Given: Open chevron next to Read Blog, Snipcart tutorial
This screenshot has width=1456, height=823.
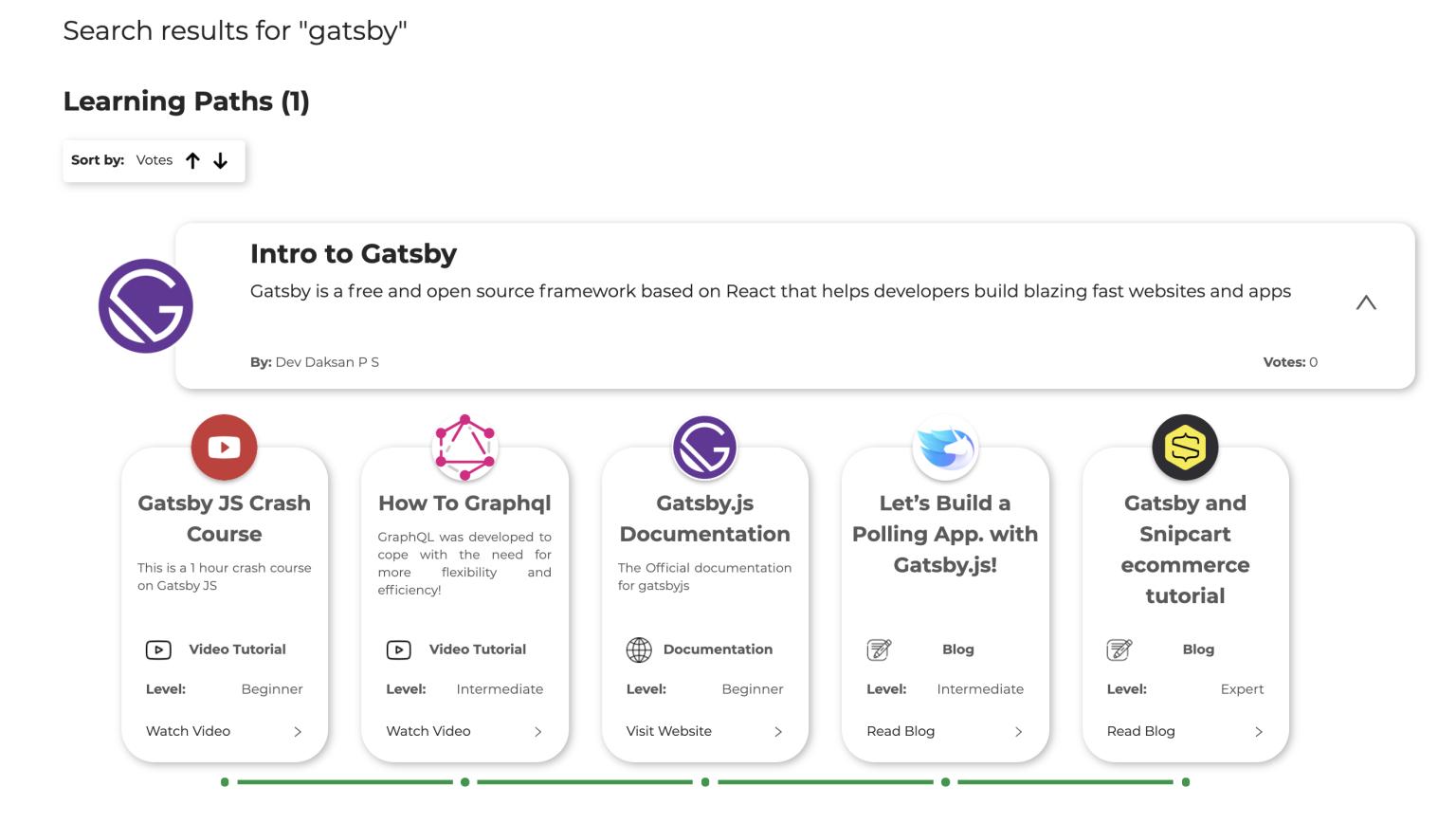Looking at the screenshot, I should click(x=1259, y=732).
